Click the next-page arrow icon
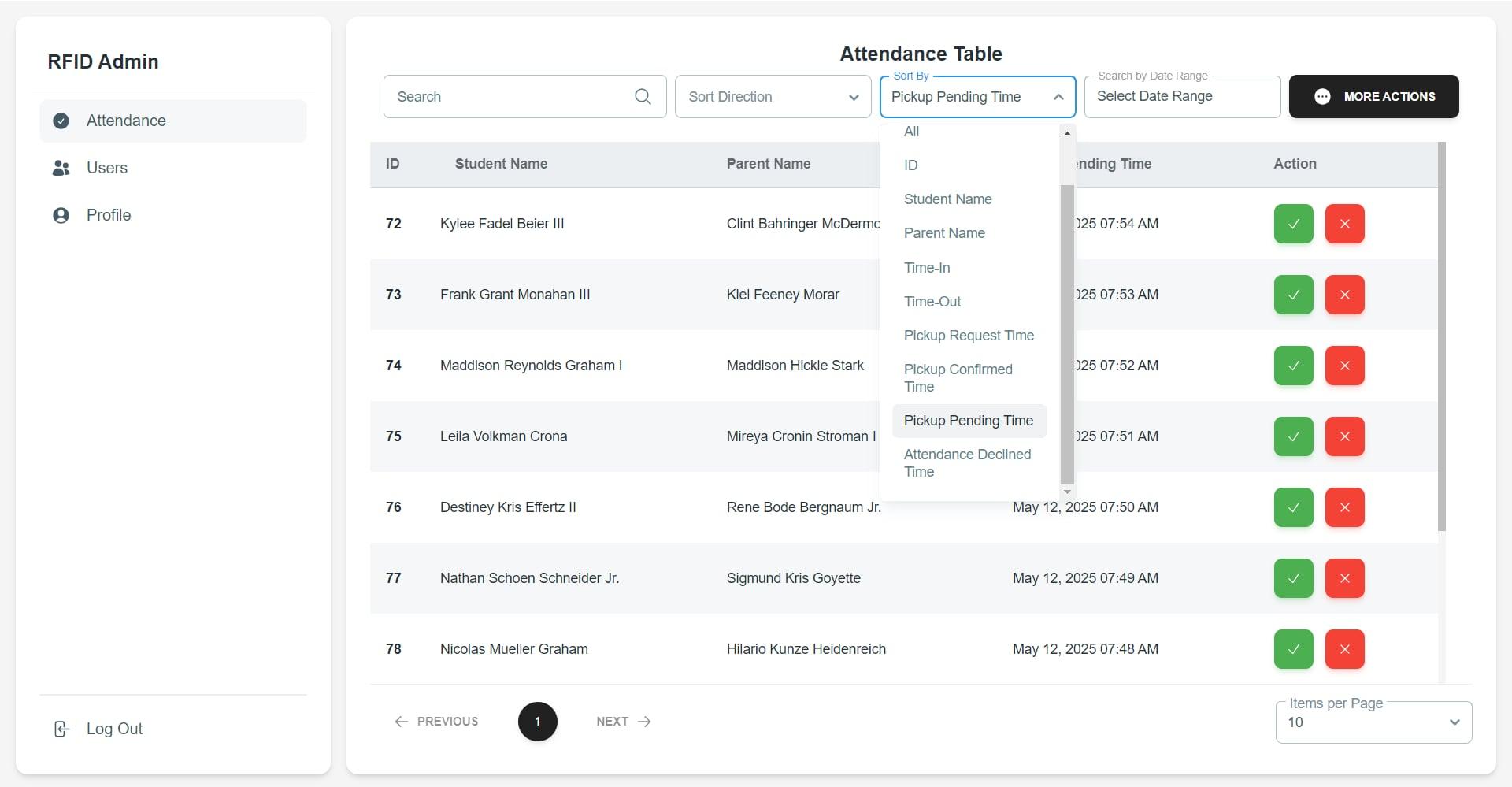The width and height of the screenshot is (1512, 787). tap(645, 721)
